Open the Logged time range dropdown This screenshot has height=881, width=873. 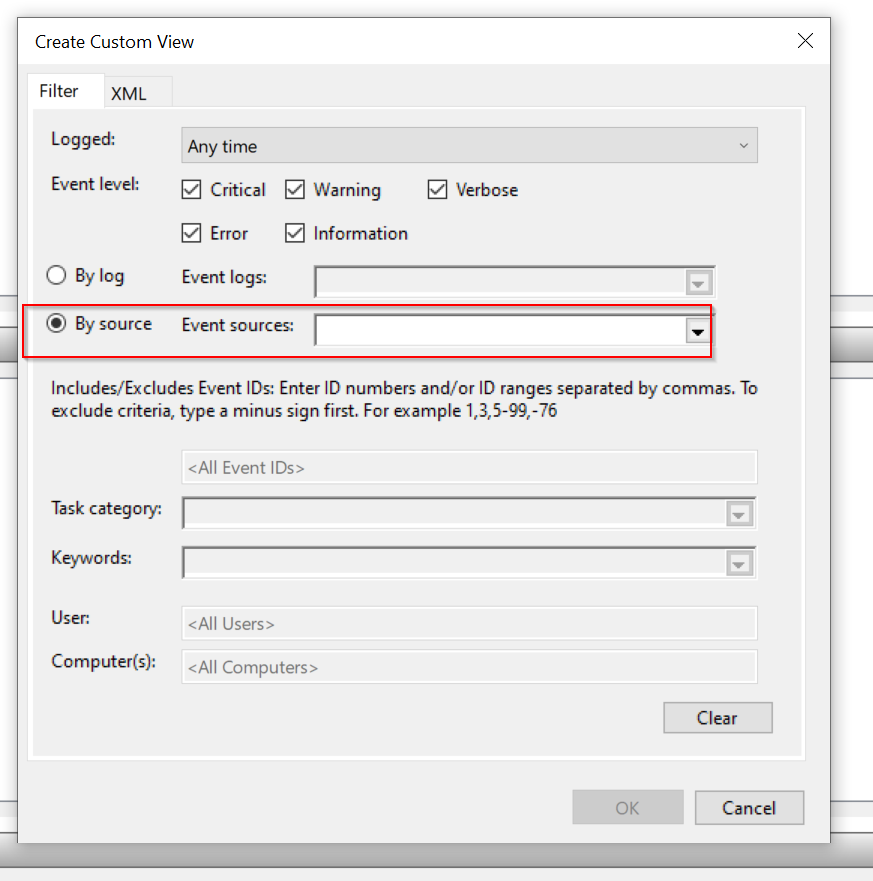tap(469, 146)
